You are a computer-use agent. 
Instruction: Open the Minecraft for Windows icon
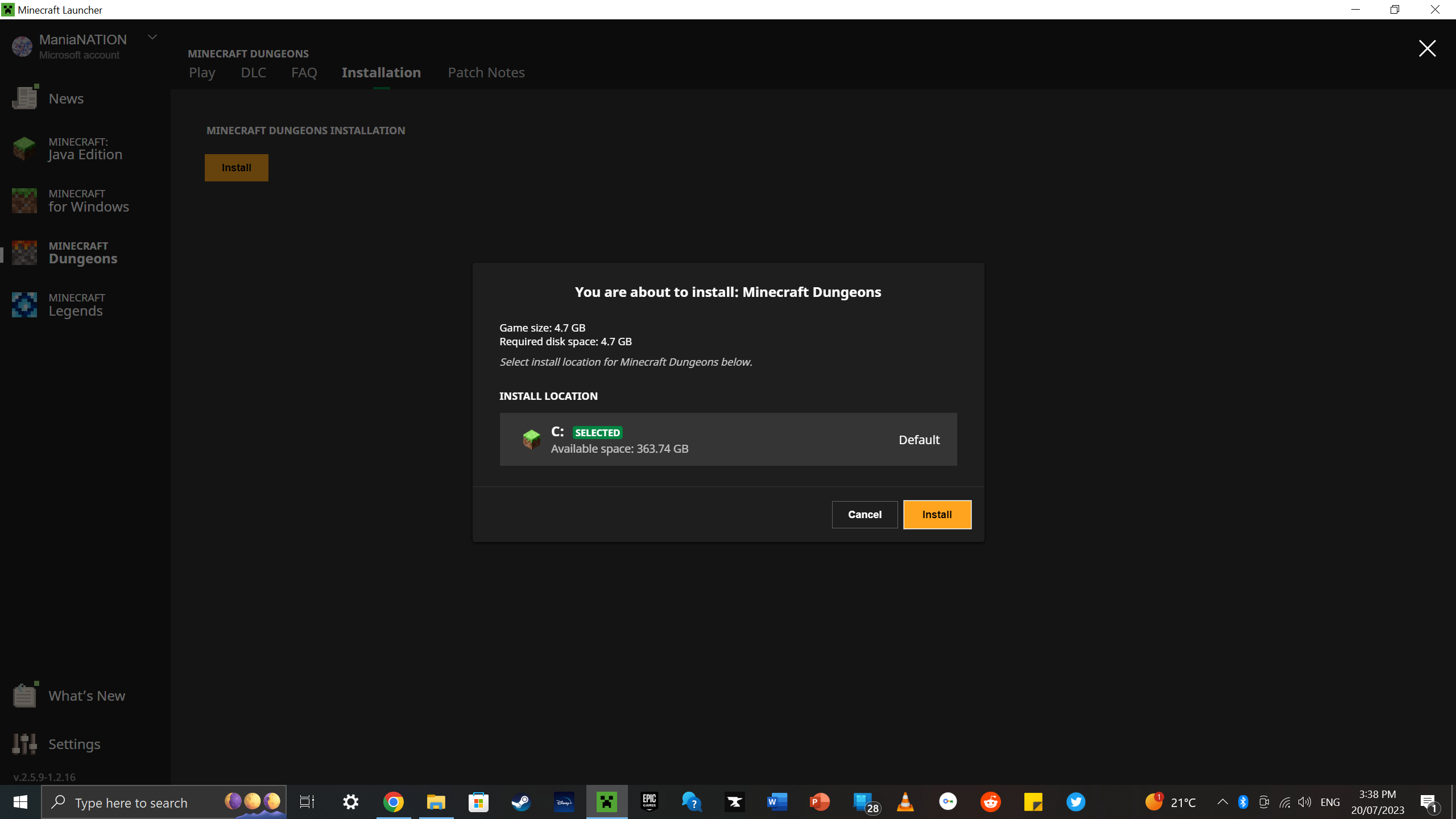pyautogui.click(x=24, y=201)
